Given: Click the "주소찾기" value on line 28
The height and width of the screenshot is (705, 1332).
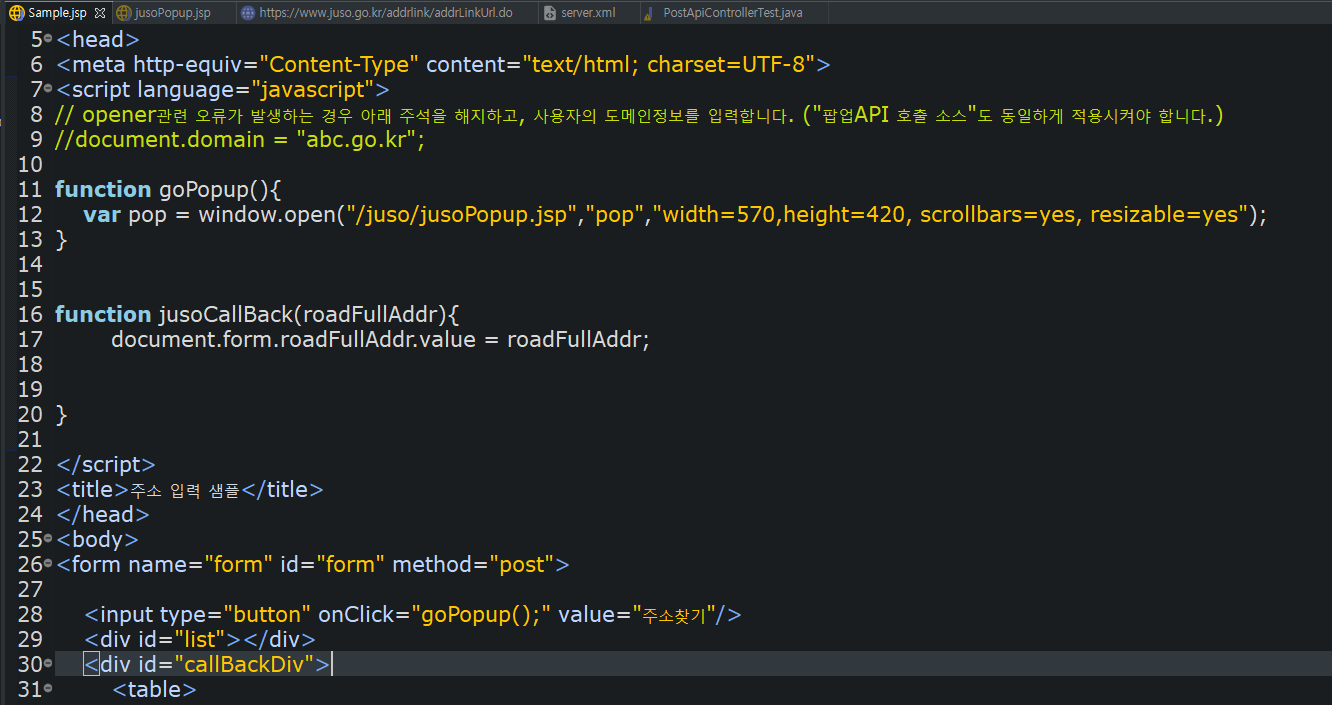Looking at the screenshot, I should [x=673, y=615].
